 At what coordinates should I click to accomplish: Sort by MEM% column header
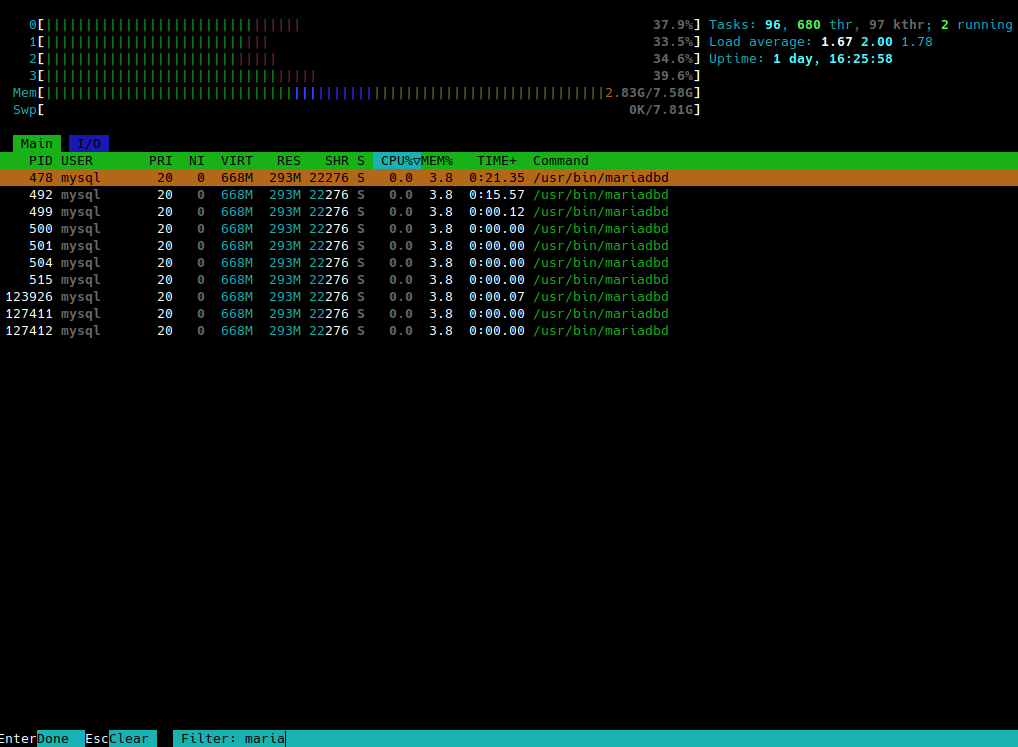[x=437, y=160]
